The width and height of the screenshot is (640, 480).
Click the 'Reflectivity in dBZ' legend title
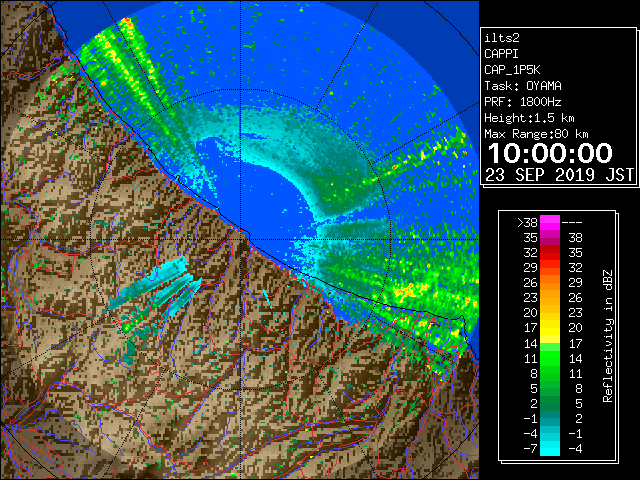point(608,336)
